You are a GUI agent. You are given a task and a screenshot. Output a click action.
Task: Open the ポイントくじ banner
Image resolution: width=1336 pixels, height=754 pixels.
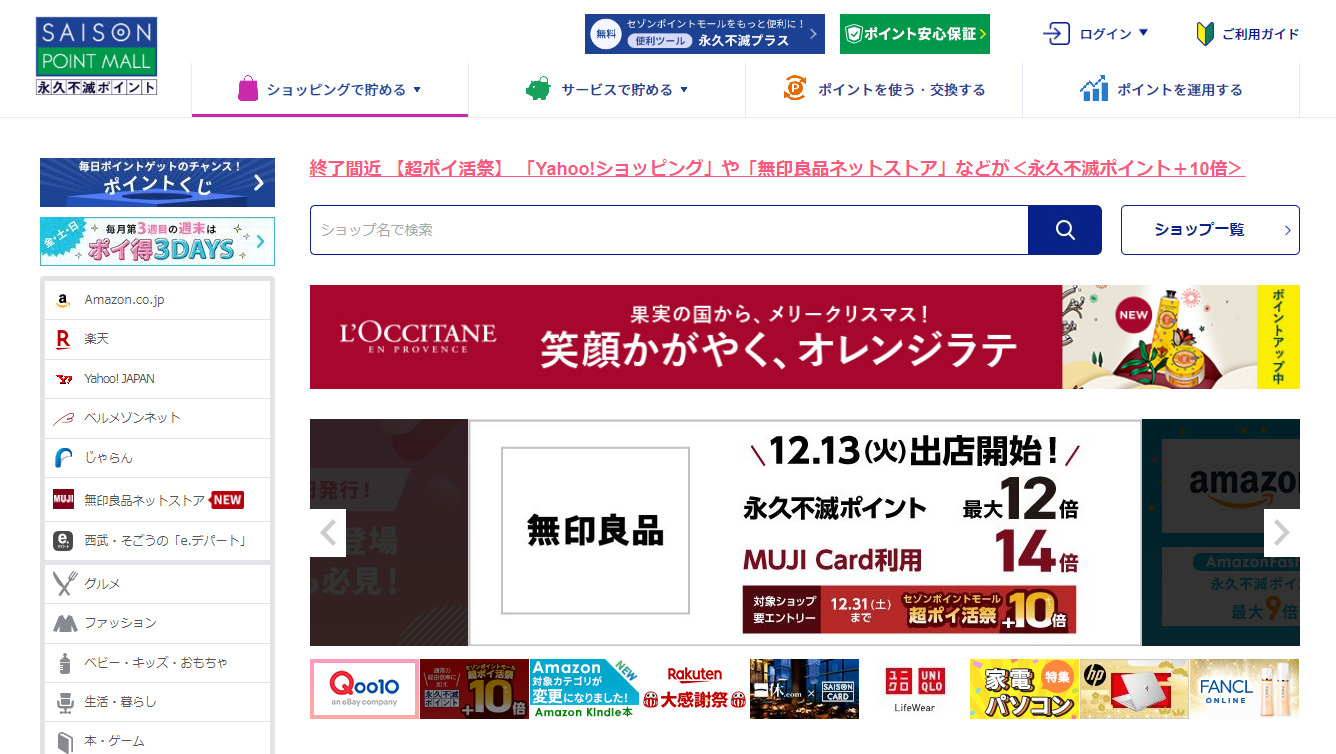[157, 182]
